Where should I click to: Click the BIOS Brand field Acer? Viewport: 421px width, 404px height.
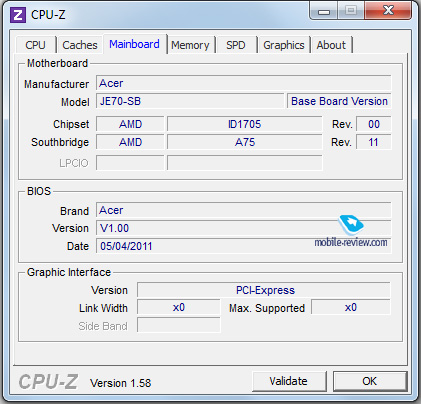pyautogui.click(x=244, y=210)
